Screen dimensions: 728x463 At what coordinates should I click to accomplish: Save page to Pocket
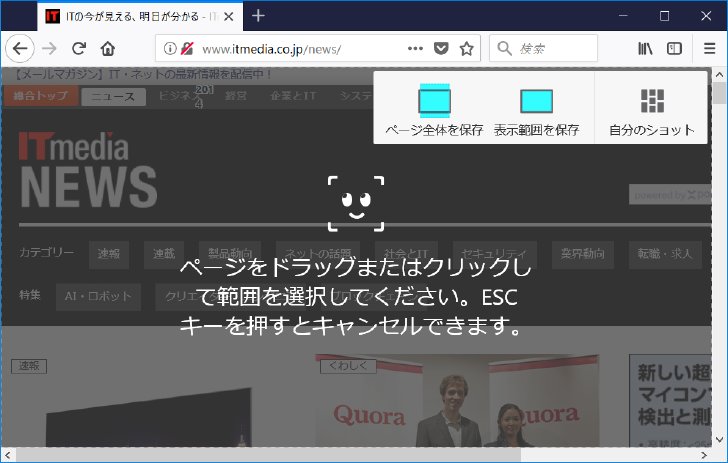(441, 48)
